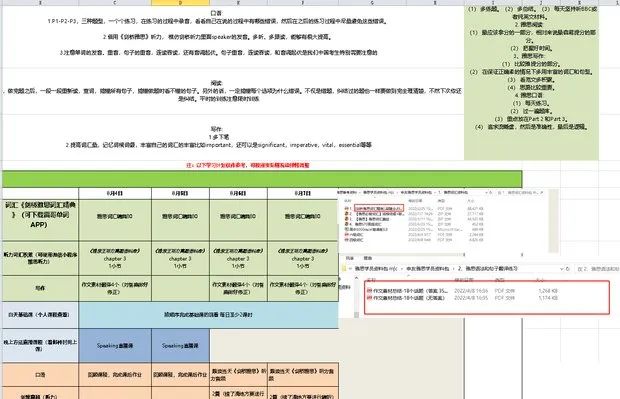Select second Speaking 直播课 cell in column D
The height and width of the screenshot is (399, 620).
[x=180, y=345]
